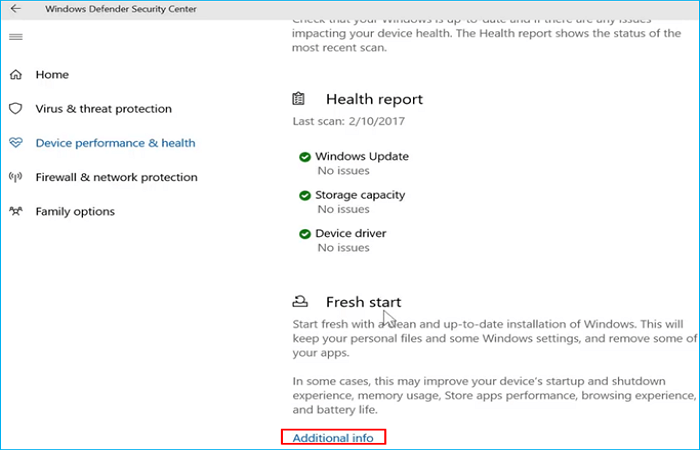Click the Family options people icon
Screen dimensions: 700x450
click(15, 211)
